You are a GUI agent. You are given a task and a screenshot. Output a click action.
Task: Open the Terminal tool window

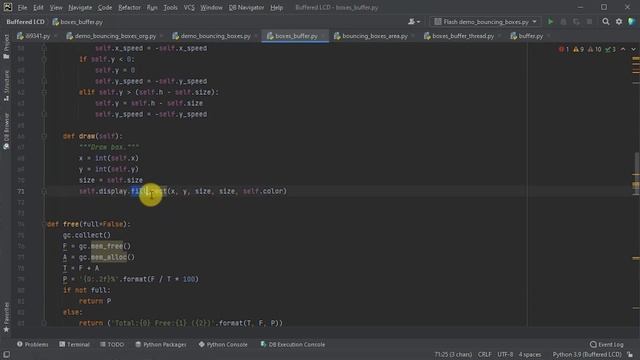point(74,344)
